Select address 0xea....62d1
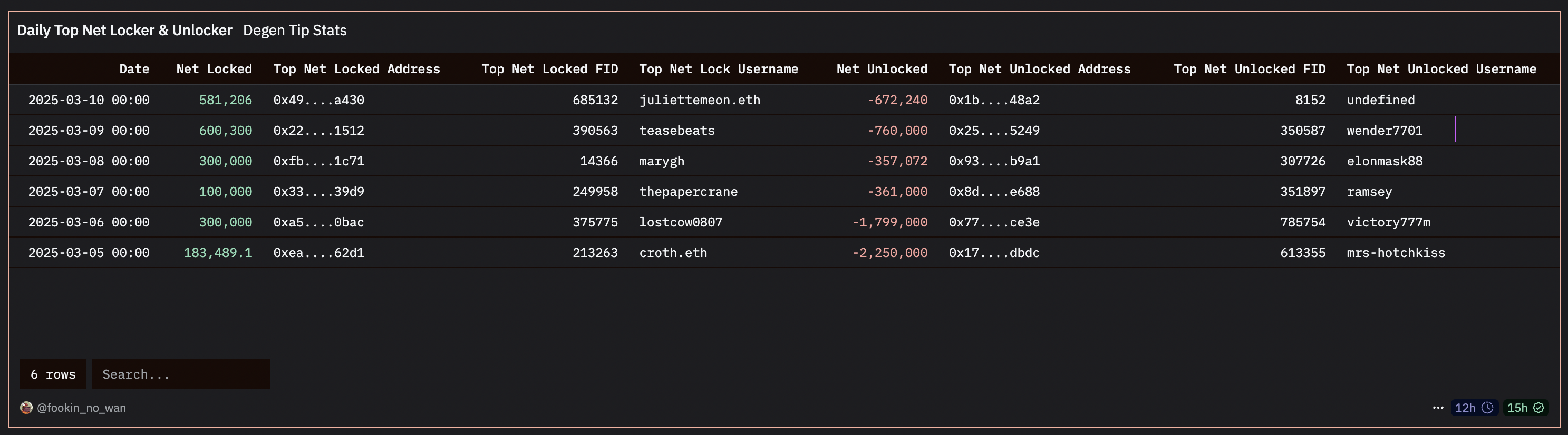Screen dimensions: 1568x435 pos(318,252)
